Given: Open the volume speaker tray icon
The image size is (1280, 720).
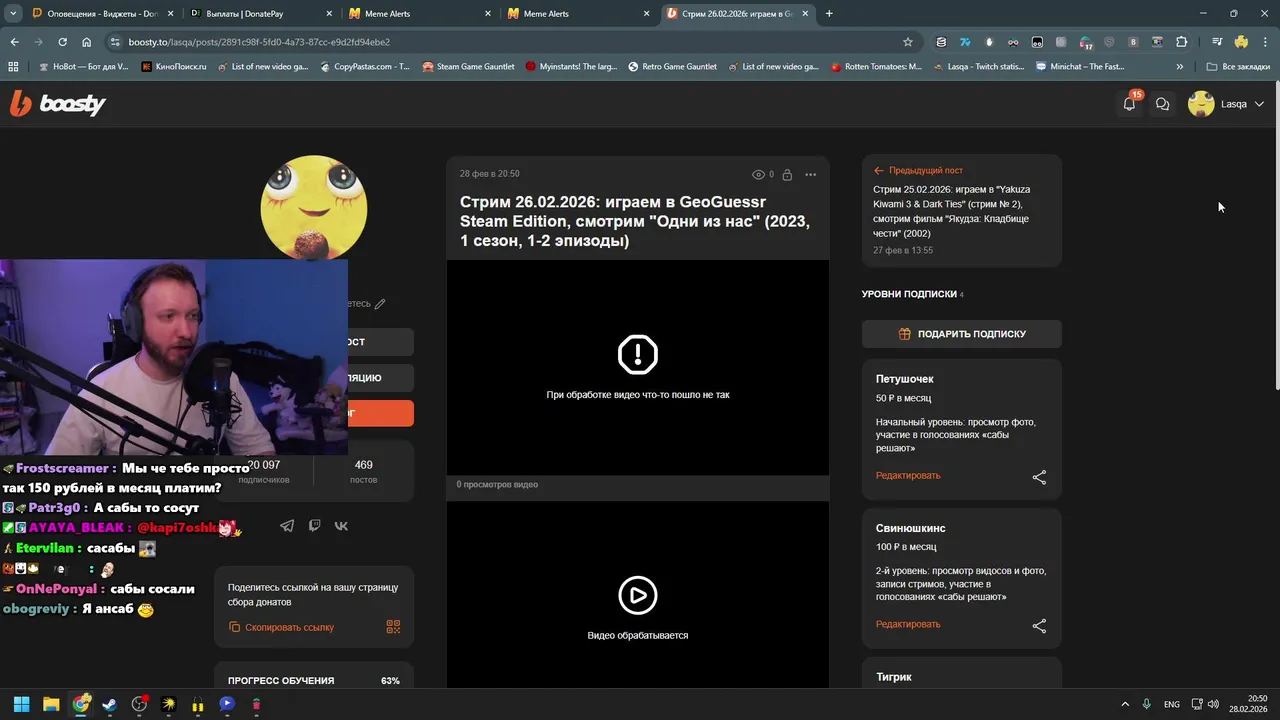Looking at the screenshot, I should tap(1213, 704).
